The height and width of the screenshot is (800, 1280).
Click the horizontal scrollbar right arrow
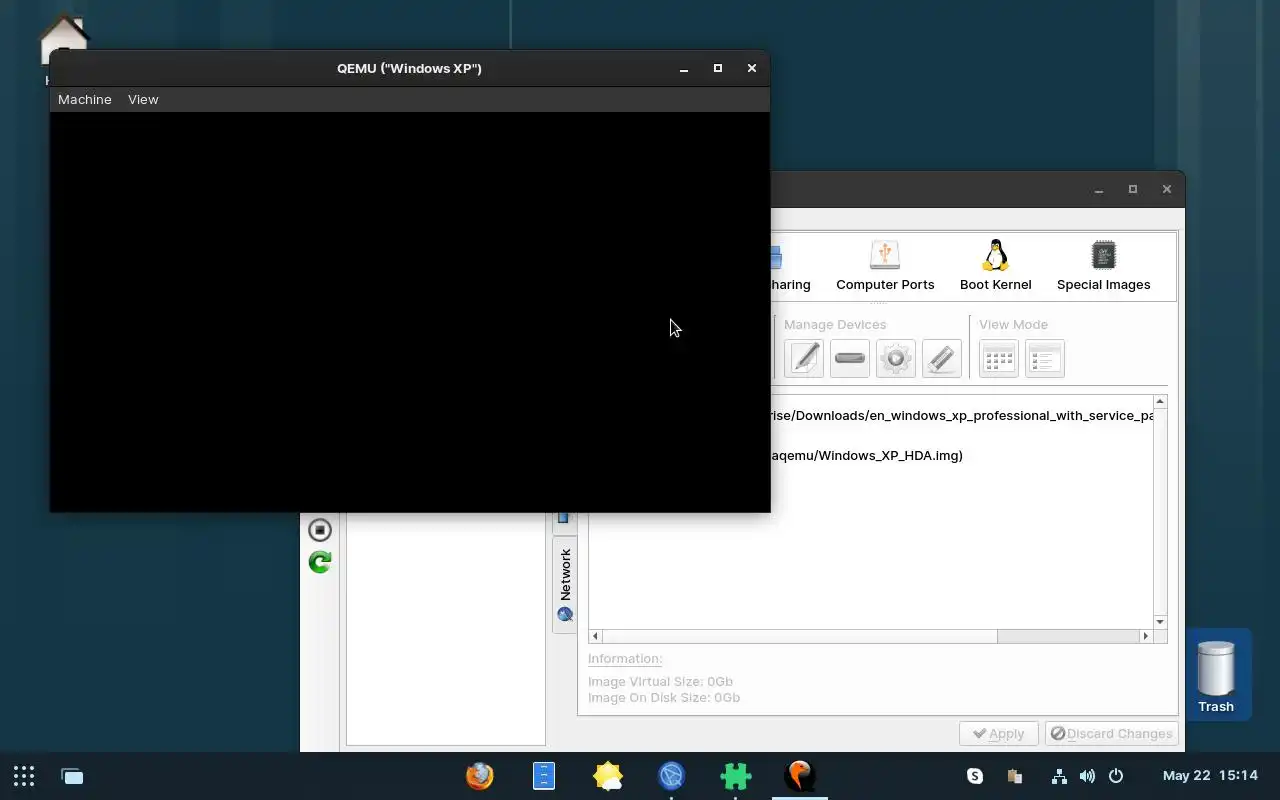(x=1146, y=636)
